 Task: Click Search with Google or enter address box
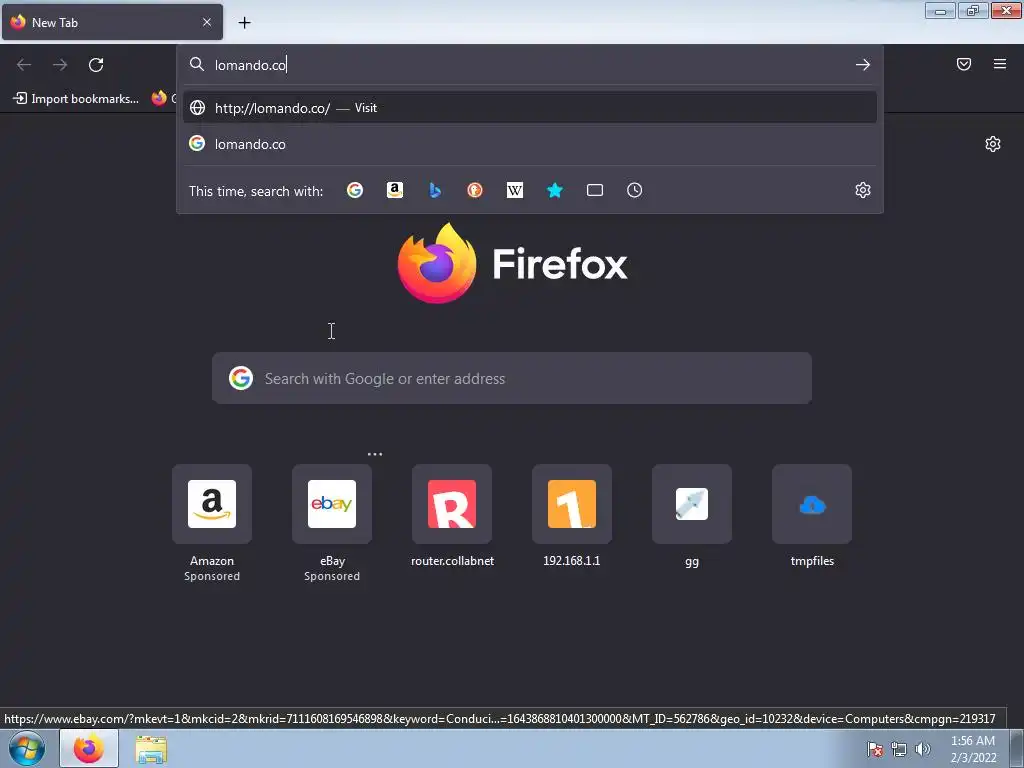pyautogui.click(x=512, y=378)
